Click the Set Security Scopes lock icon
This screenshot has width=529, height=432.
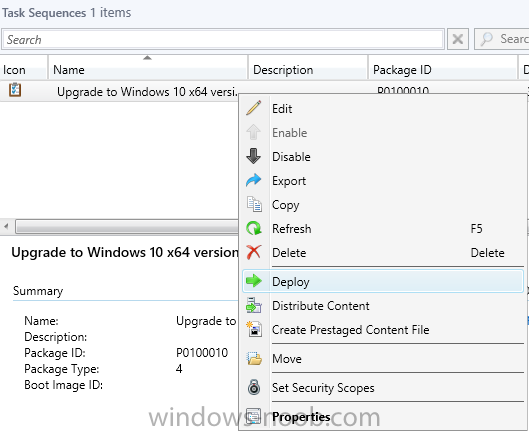254,387
